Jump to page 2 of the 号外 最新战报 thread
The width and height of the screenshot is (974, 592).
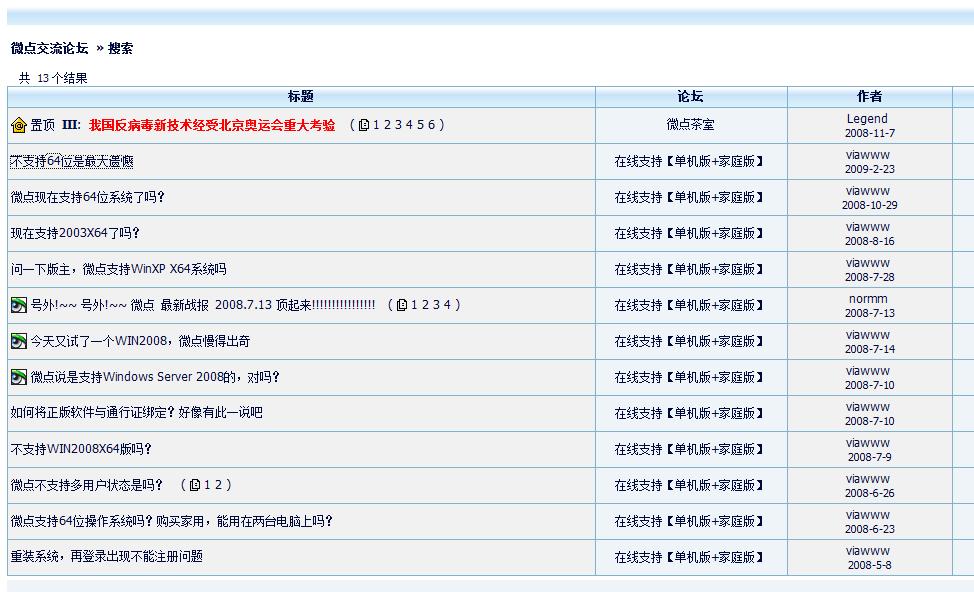tap(425, 305)
